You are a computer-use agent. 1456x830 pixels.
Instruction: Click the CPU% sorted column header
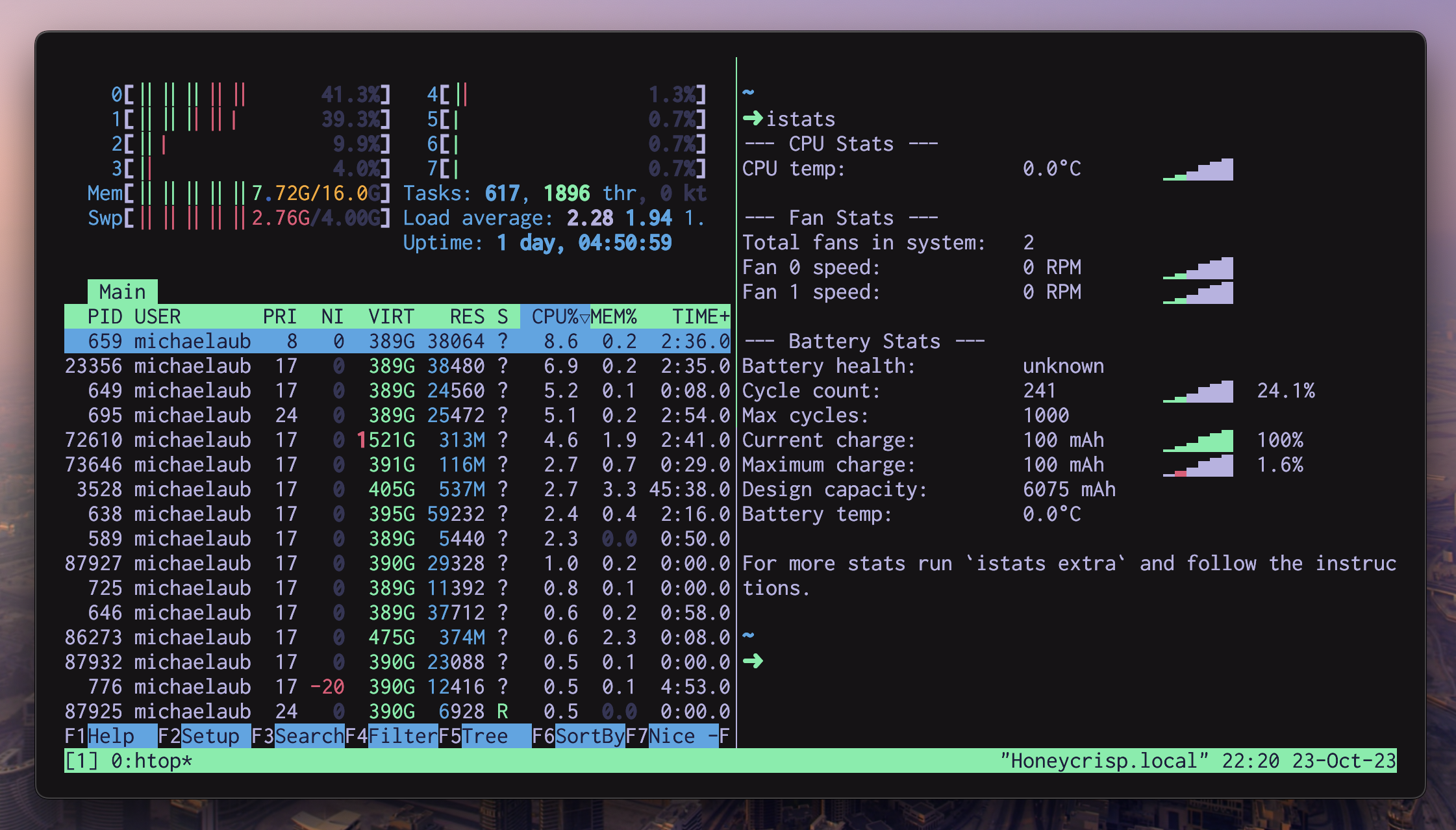tap(555, 316)
